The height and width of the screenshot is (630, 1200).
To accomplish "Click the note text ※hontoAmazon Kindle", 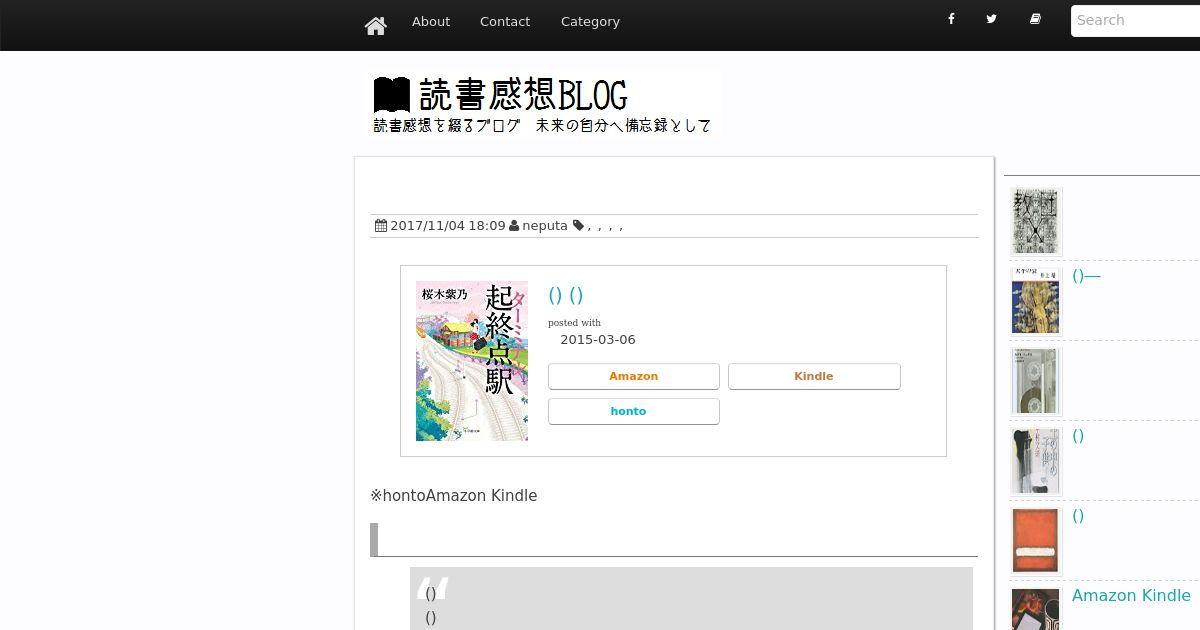I will (x=453, y=496).
